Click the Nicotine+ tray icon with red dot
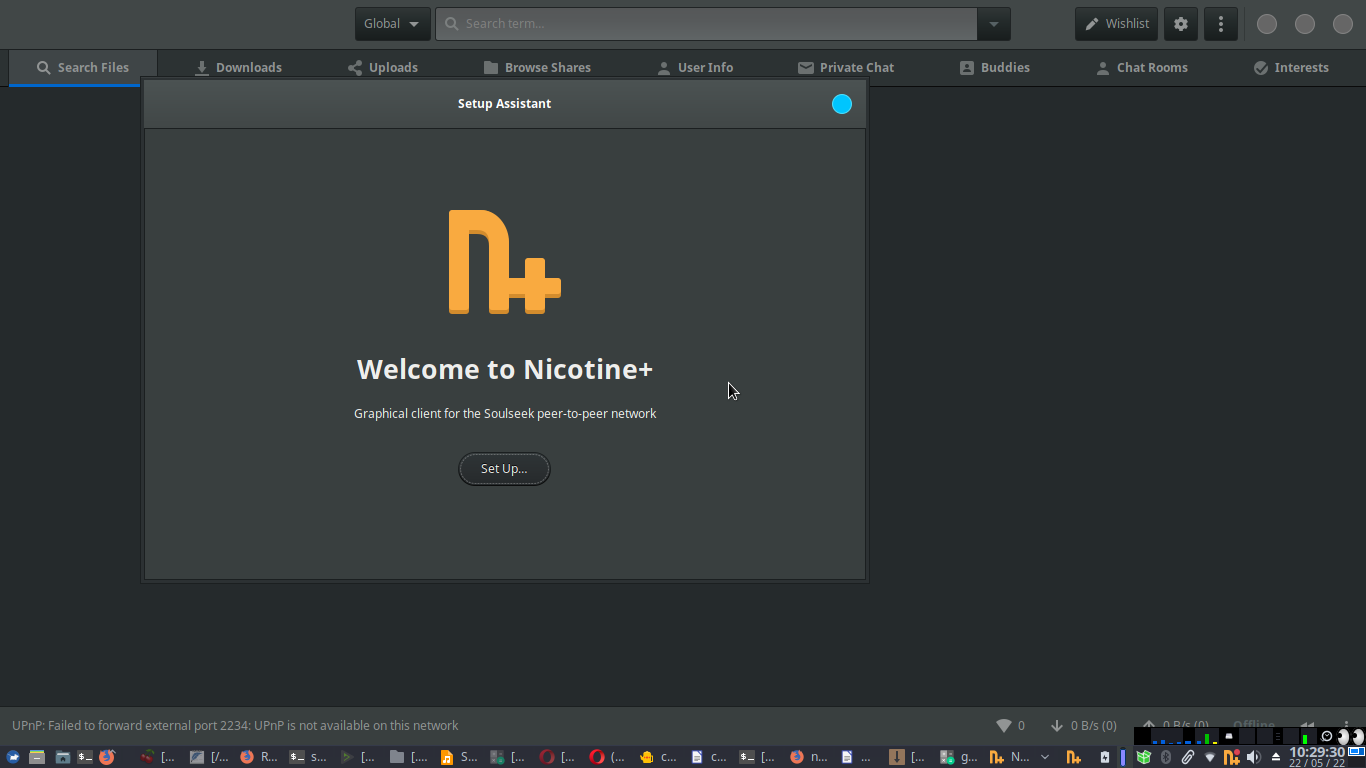The width and height of the screenshot is (1366, 768). [1232, 757]
